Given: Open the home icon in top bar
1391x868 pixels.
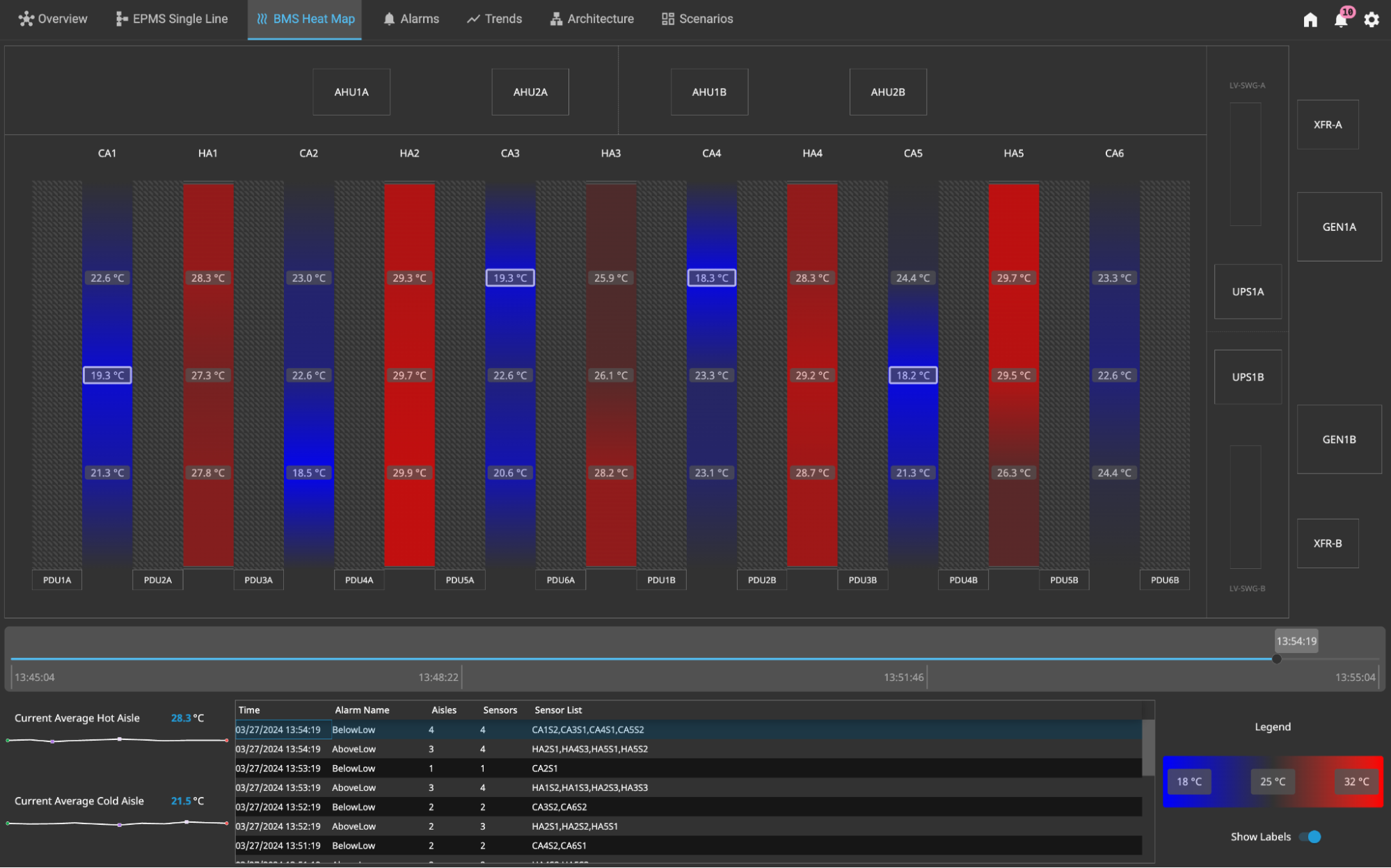Looking at the screenshot, I should [1310, 19].
